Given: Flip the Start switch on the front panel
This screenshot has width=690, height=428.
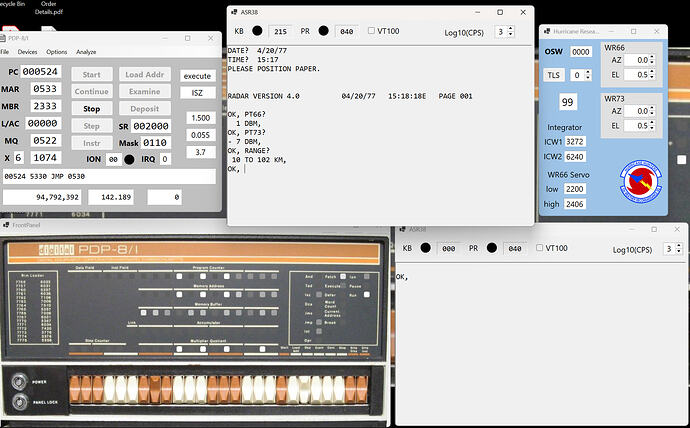Looking at the screenshot, I should 282,389.
